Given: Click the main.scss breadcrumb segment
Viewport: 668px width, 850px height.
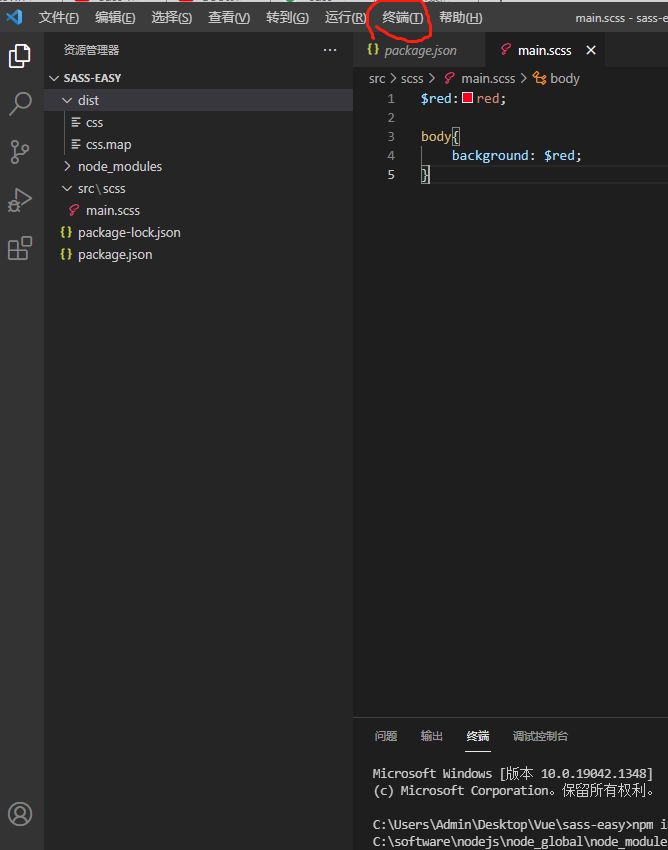Looking at the screenshot, I should click(488, 79).
